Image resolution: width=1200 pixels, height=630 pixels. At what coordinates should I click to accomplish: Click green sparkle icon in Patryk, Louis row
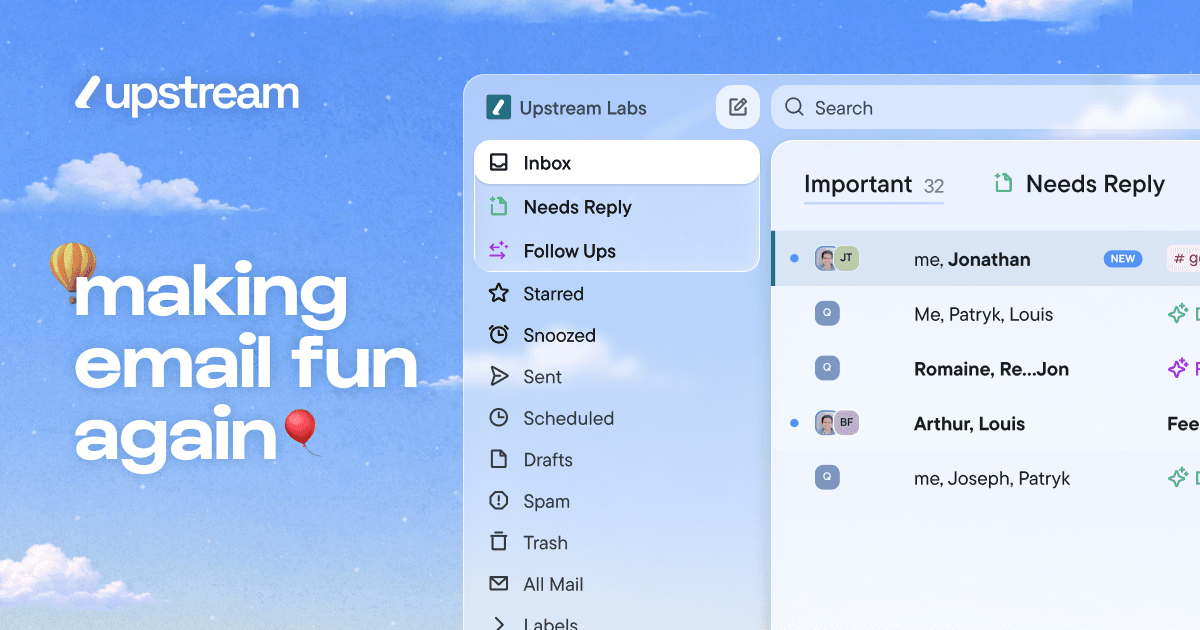click(1178, 313)
